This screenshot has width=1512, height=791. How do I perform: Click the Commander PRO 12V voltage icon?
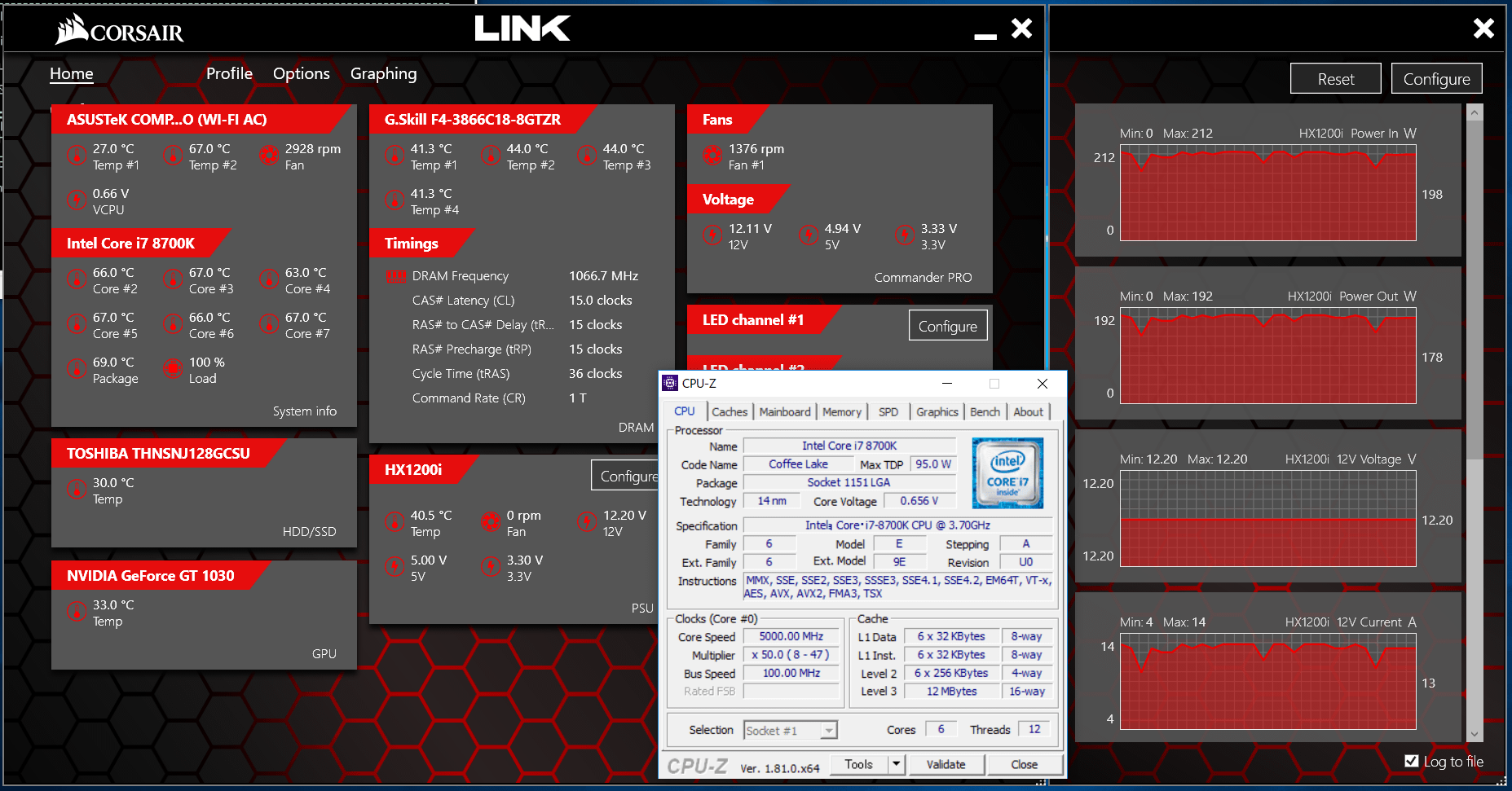point(712,235)
